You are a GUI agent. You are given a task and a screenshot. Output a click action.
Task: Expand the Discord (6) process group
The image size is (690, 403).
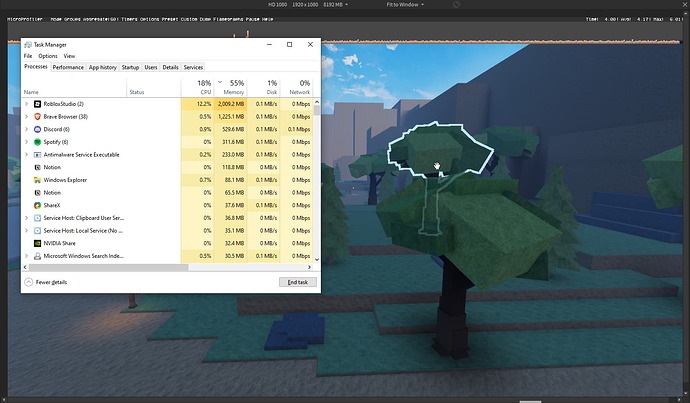click(26, 129)
